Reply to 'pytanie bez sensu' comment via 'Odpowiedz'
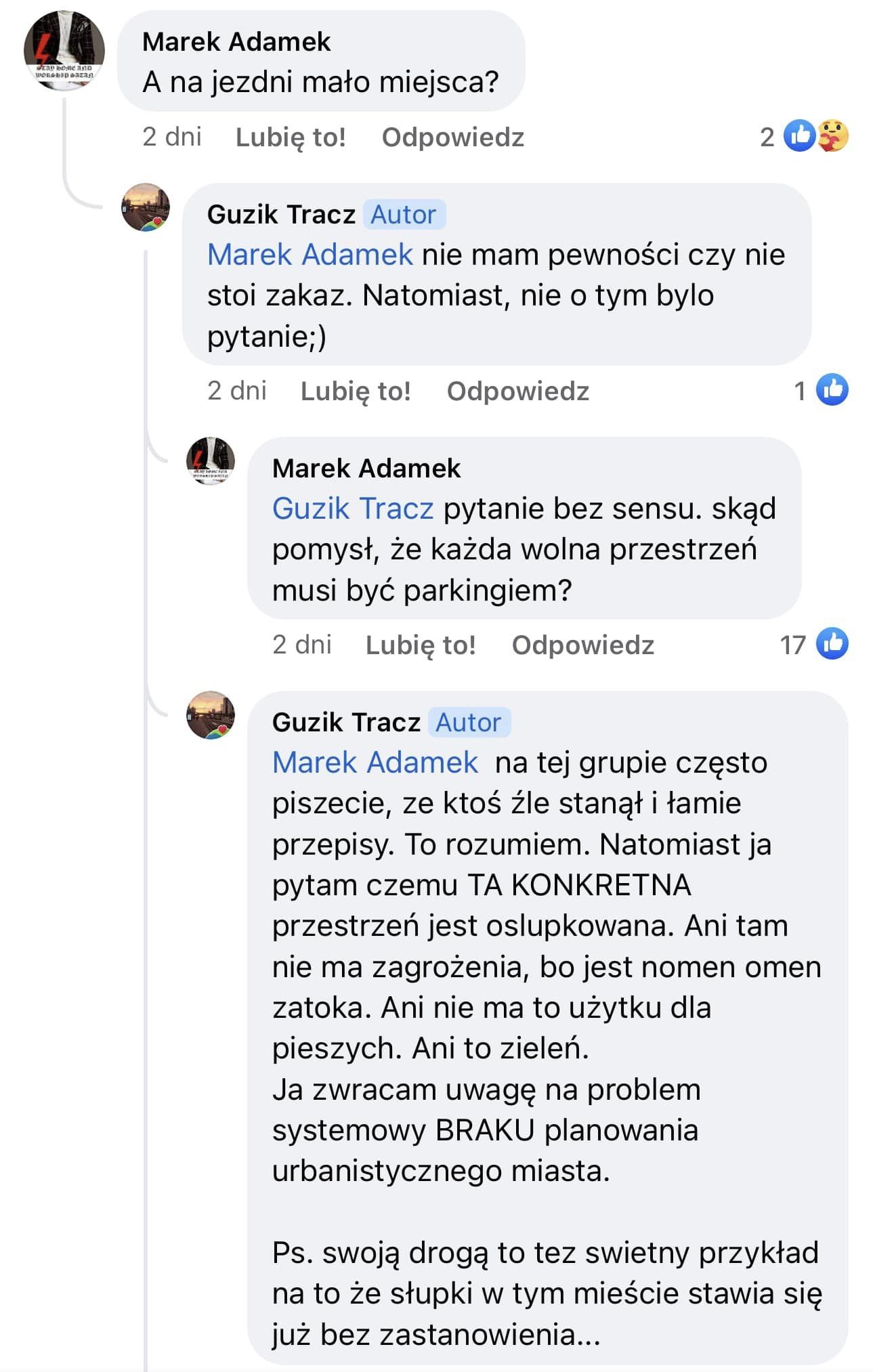873x1372 pixels. [x=583, y=645]
